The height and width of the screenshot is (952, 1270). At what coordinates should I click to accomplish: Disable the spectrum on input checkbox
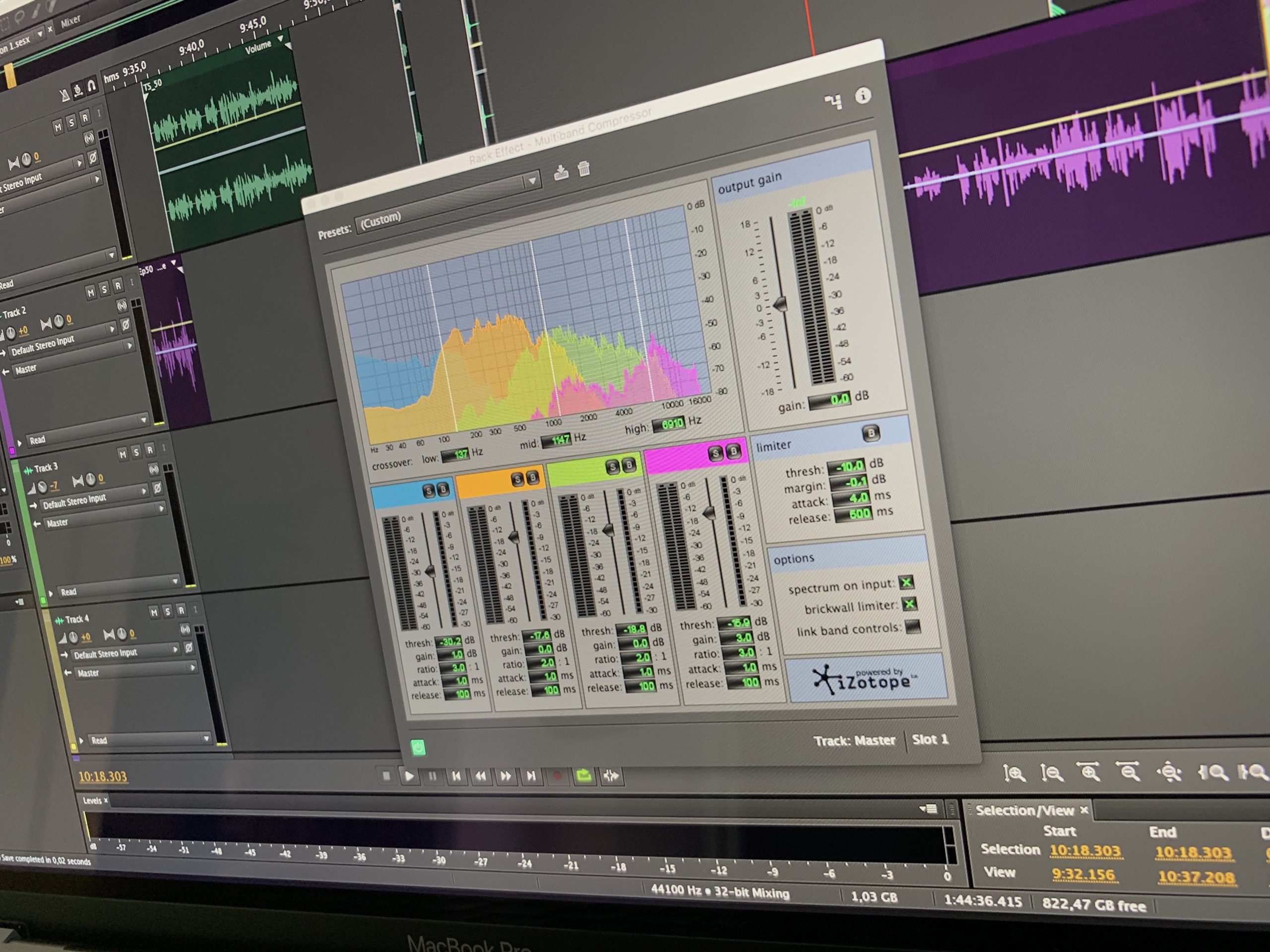[906, 583]
